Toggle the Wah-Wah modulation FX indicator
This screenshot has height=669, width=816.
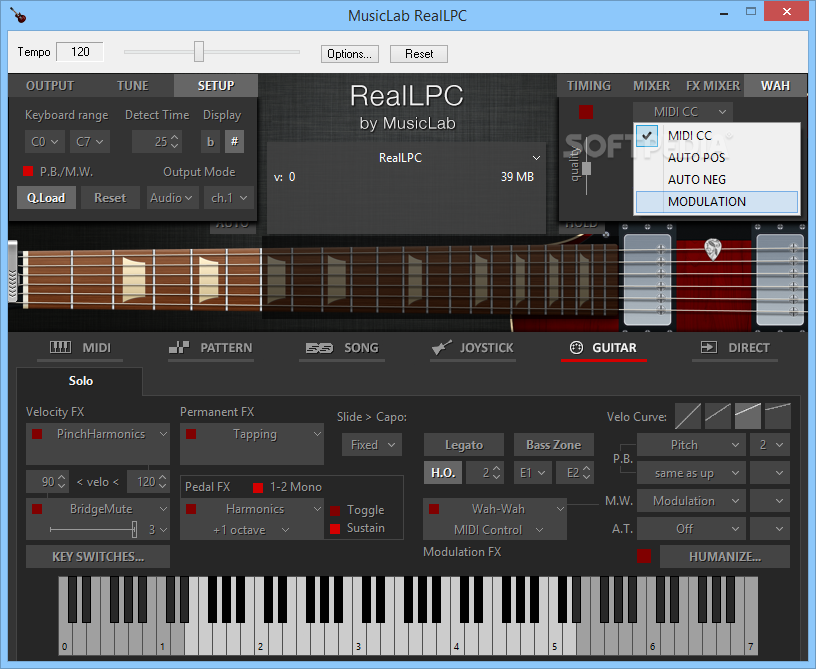click(434, 509)
